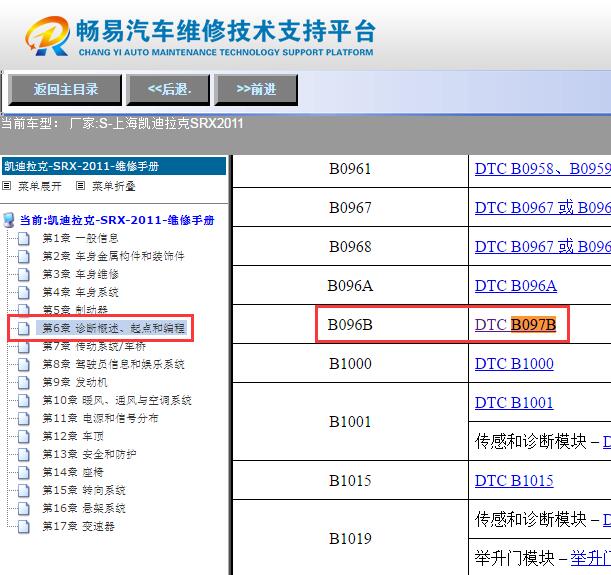
Task: Open chapter 第8章 驾驶员信息和娱乐系统
Action: (113, 364)
